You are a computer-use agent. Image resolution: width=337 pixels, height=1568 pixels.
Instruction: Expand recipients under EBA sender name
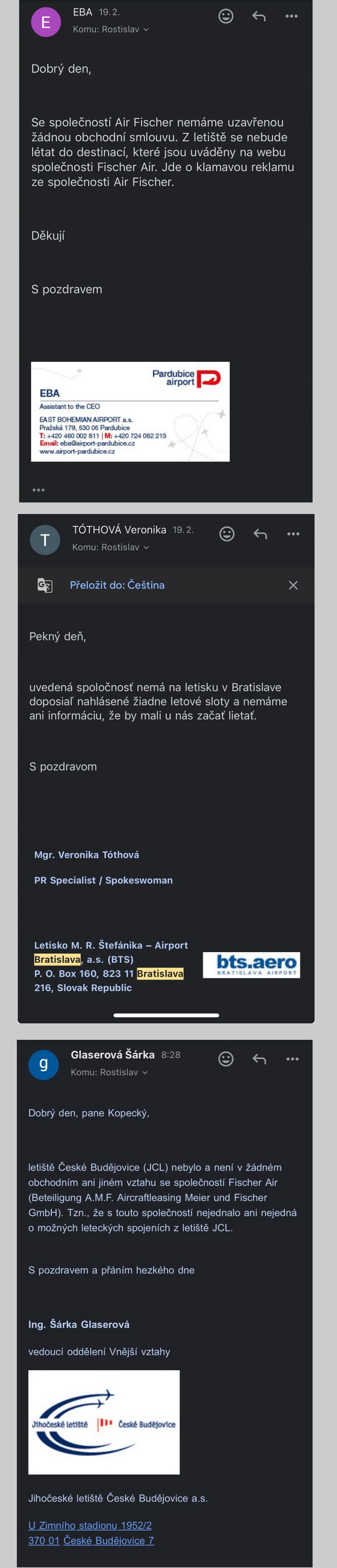(x=111, y=29)
